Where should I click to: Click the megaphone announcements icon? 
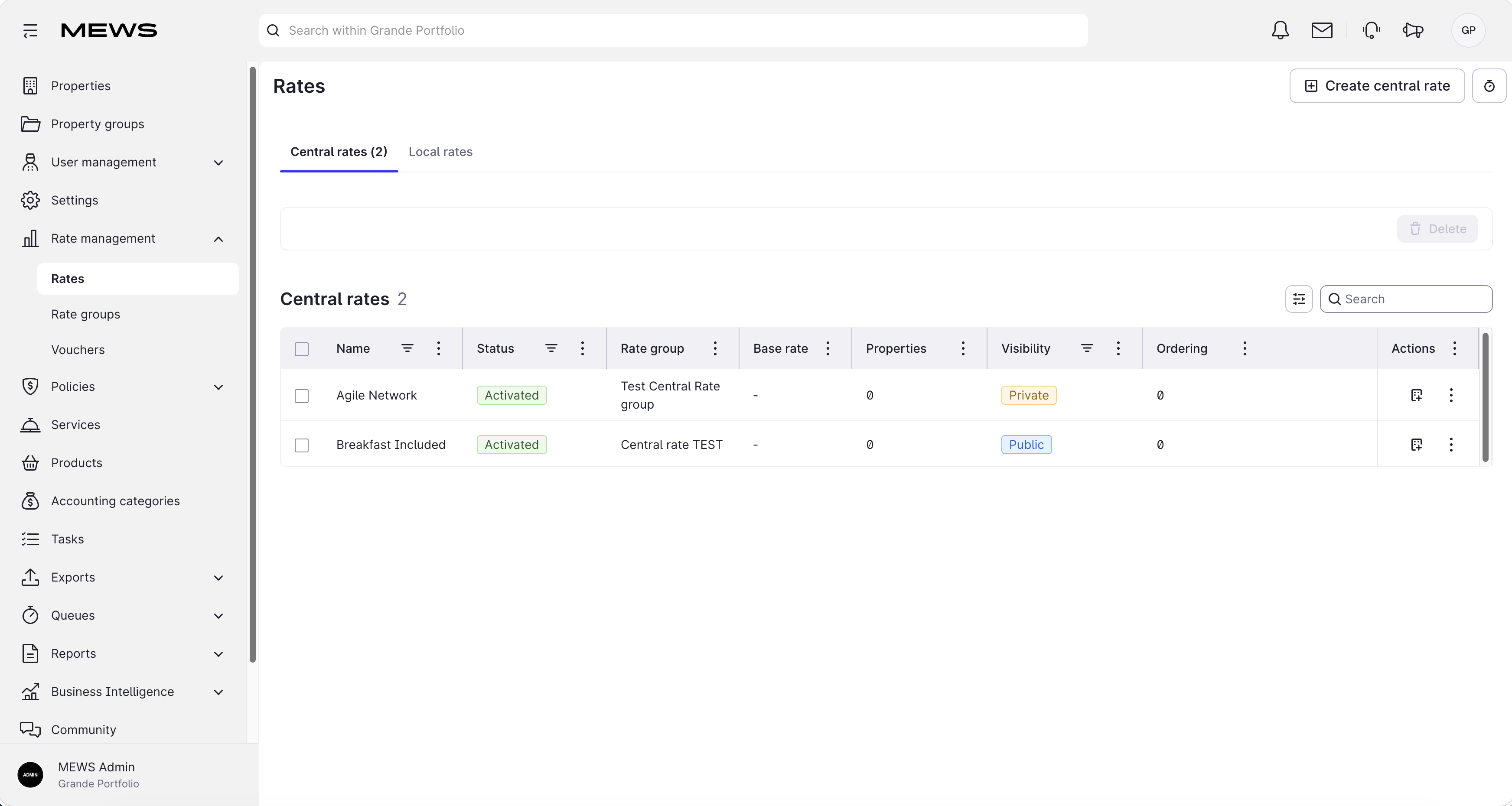pyautogui.click(x=1413, y=30)
